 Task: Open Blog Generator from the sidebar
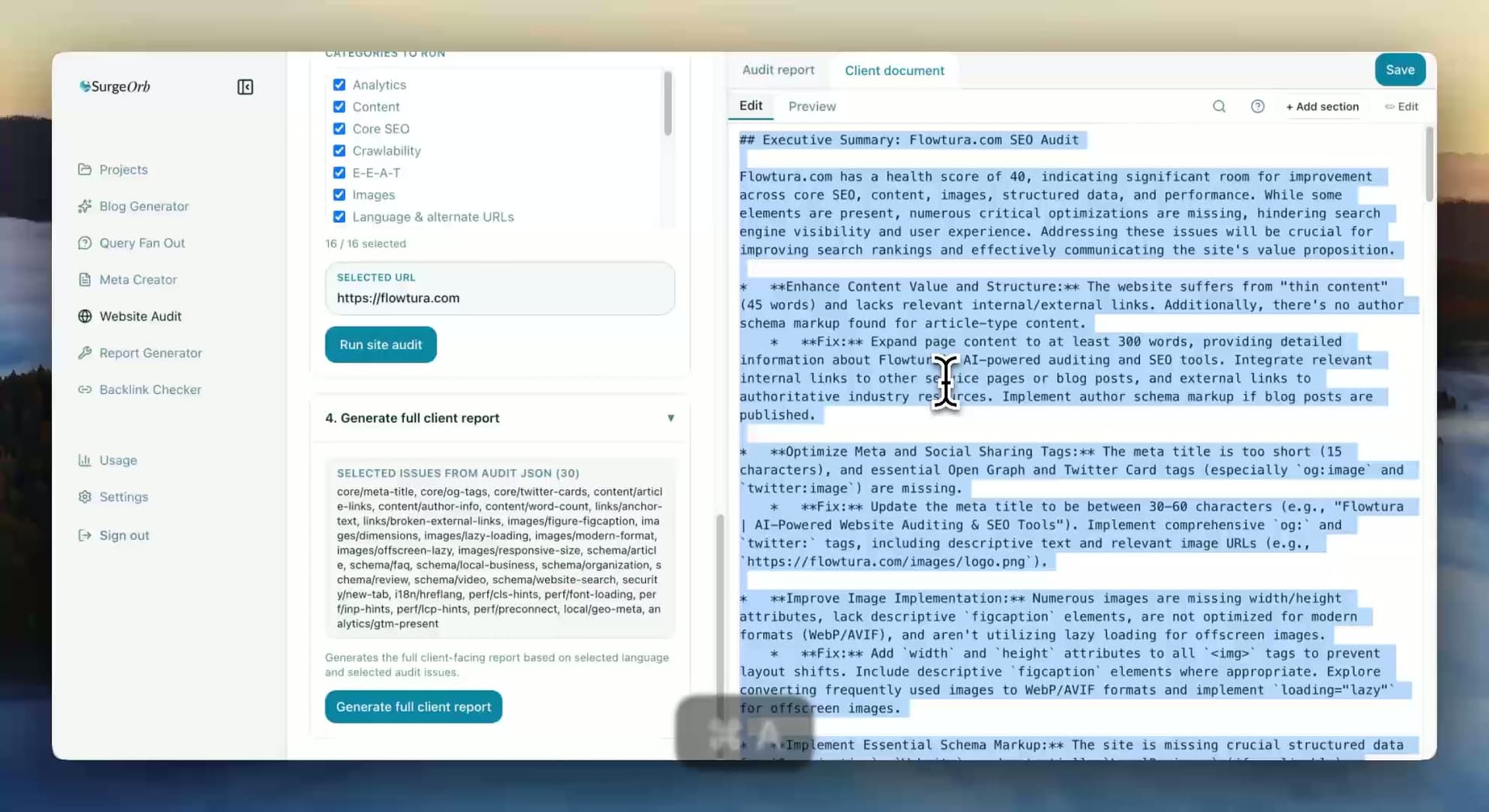pos(142,206)
